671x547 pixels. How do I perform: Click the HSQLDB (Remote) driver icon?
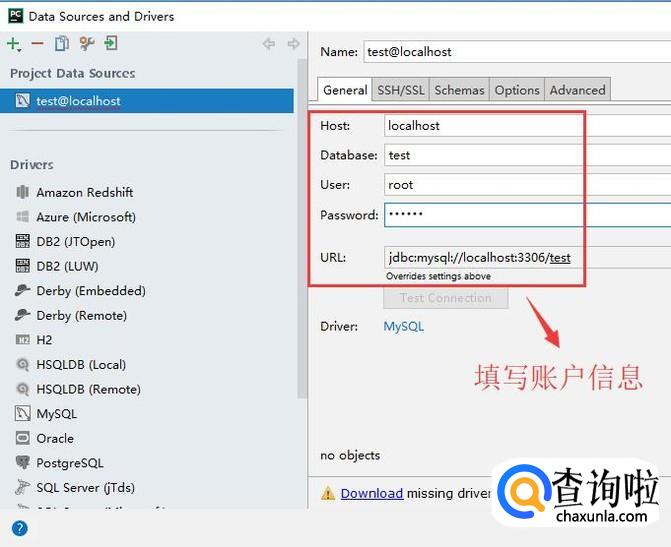pos(22,389)
